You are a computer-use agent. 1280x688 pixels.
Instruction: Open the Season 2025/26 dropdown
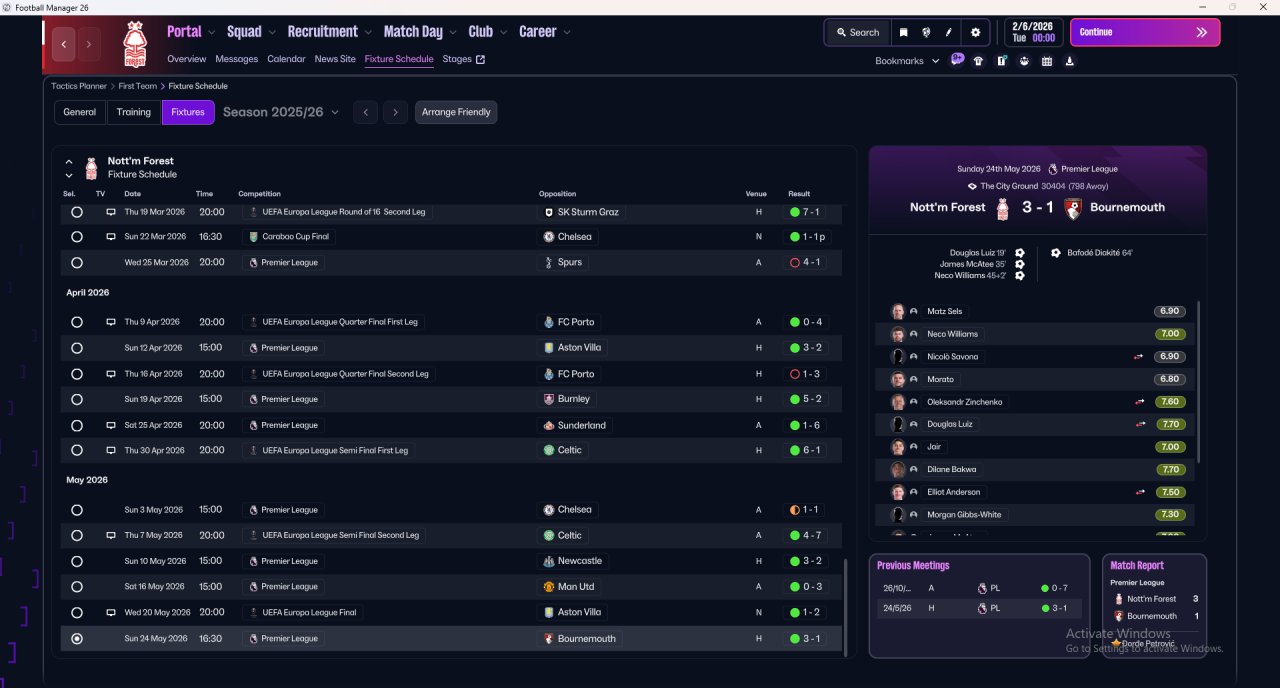point(281,112)
